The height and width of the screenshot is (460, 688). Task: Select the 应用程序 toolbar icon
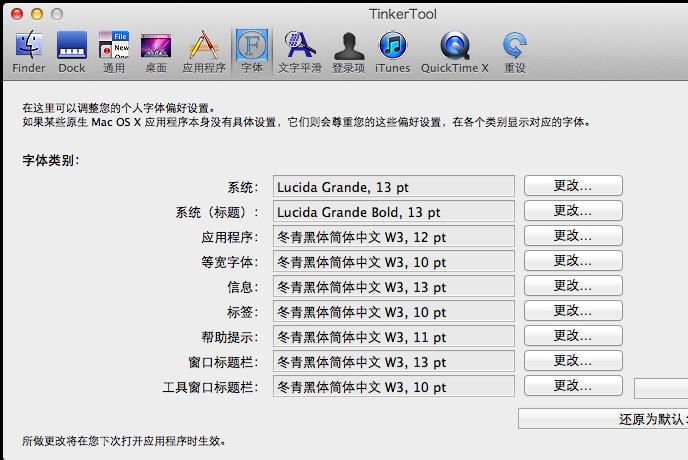[x=204, y=52]
